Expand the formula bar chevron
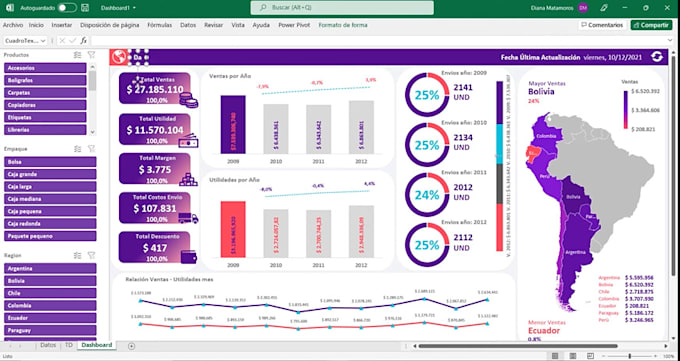The width and height of the screenshot is (680, 361). click(671, 41)
